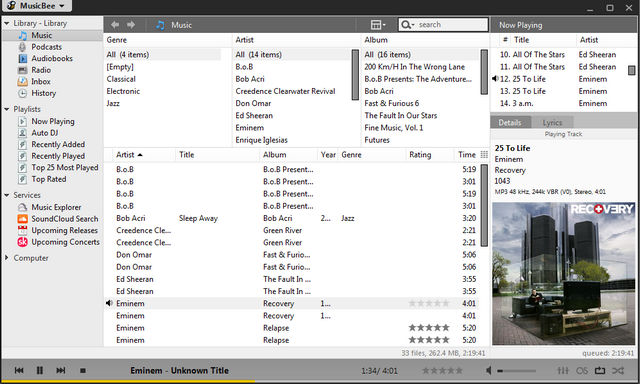Toggle repeat mode

point(600,371)
